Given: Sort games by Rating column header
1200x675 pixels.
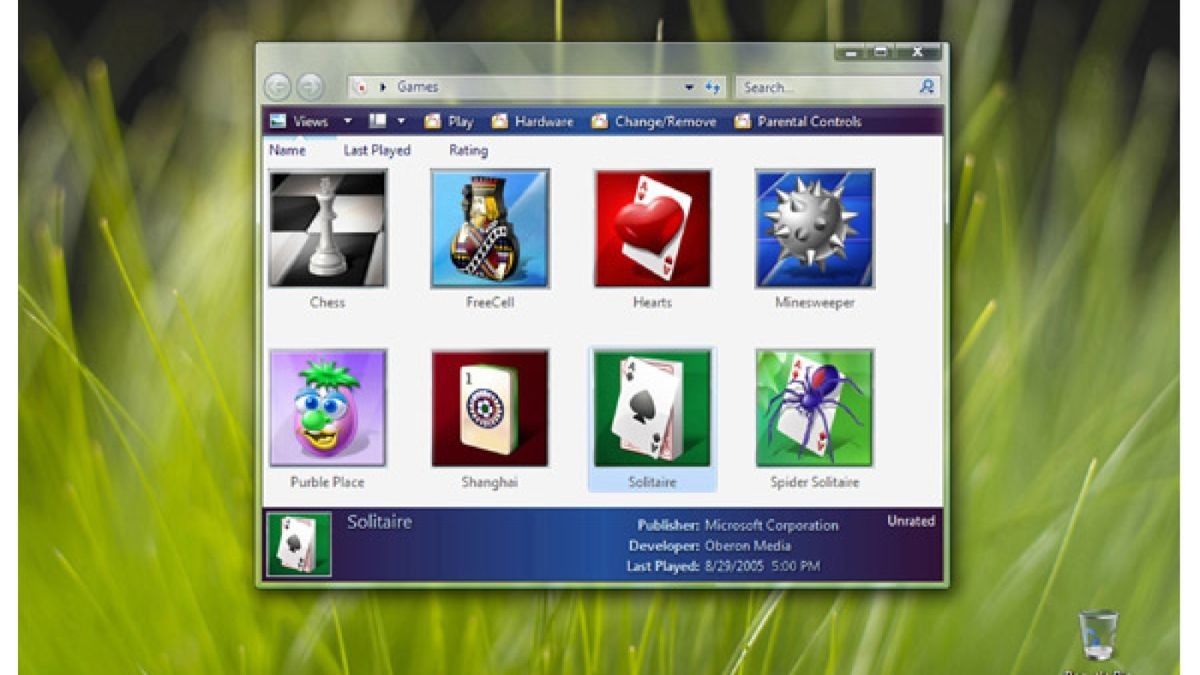Looking at the screenshot, I should tap(468, 151).
